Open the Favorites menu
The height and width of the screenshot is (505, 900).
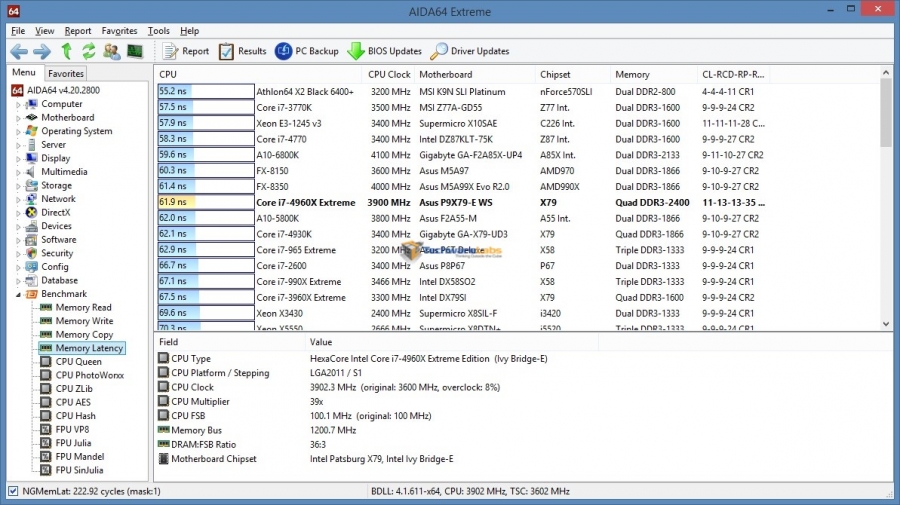pos(119,31)
